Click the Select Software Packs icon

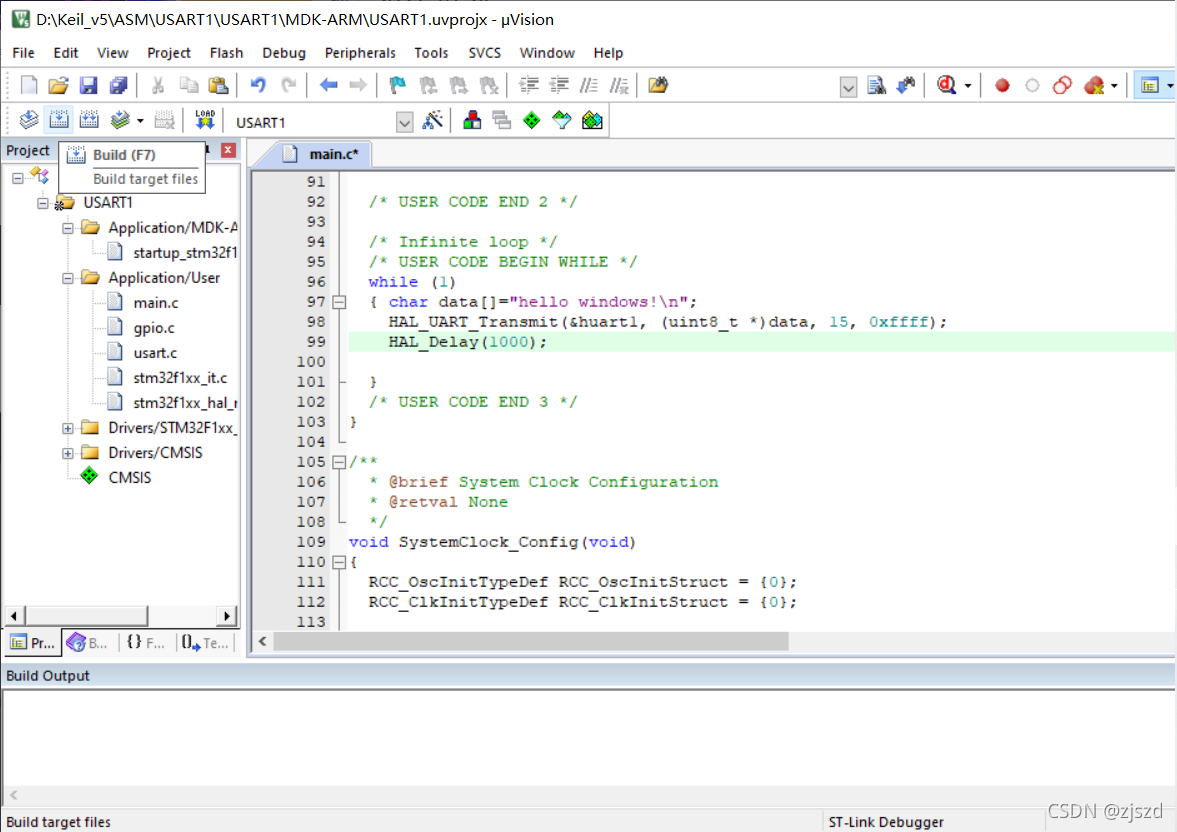coord(561,120)
